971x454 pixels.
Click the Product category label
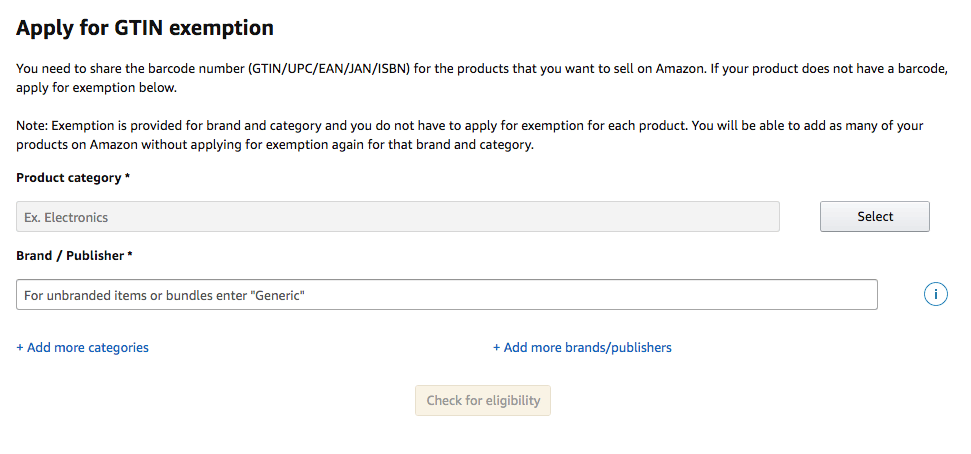[69, 178]
